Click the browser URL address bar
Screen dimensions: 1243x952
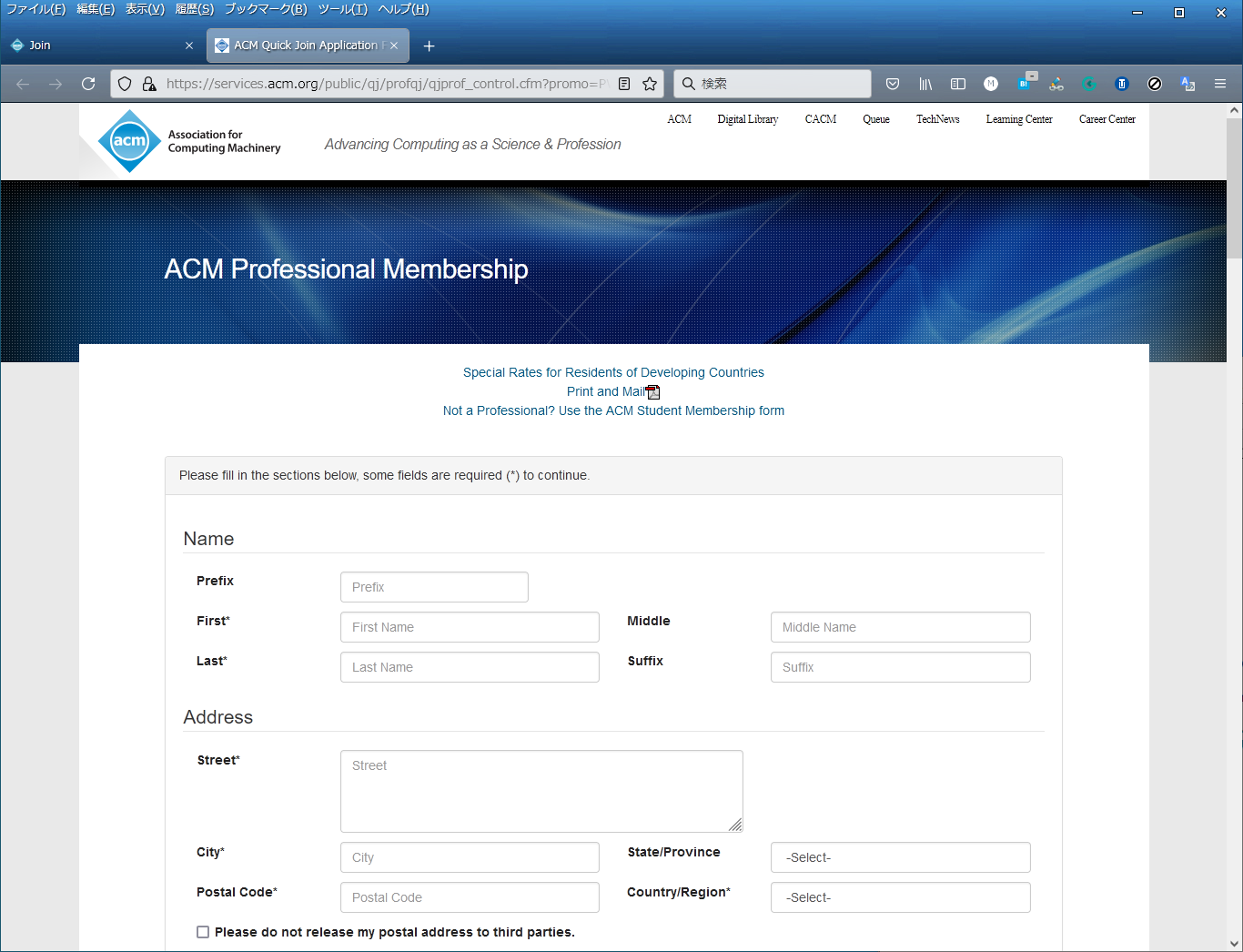(386, 84)
